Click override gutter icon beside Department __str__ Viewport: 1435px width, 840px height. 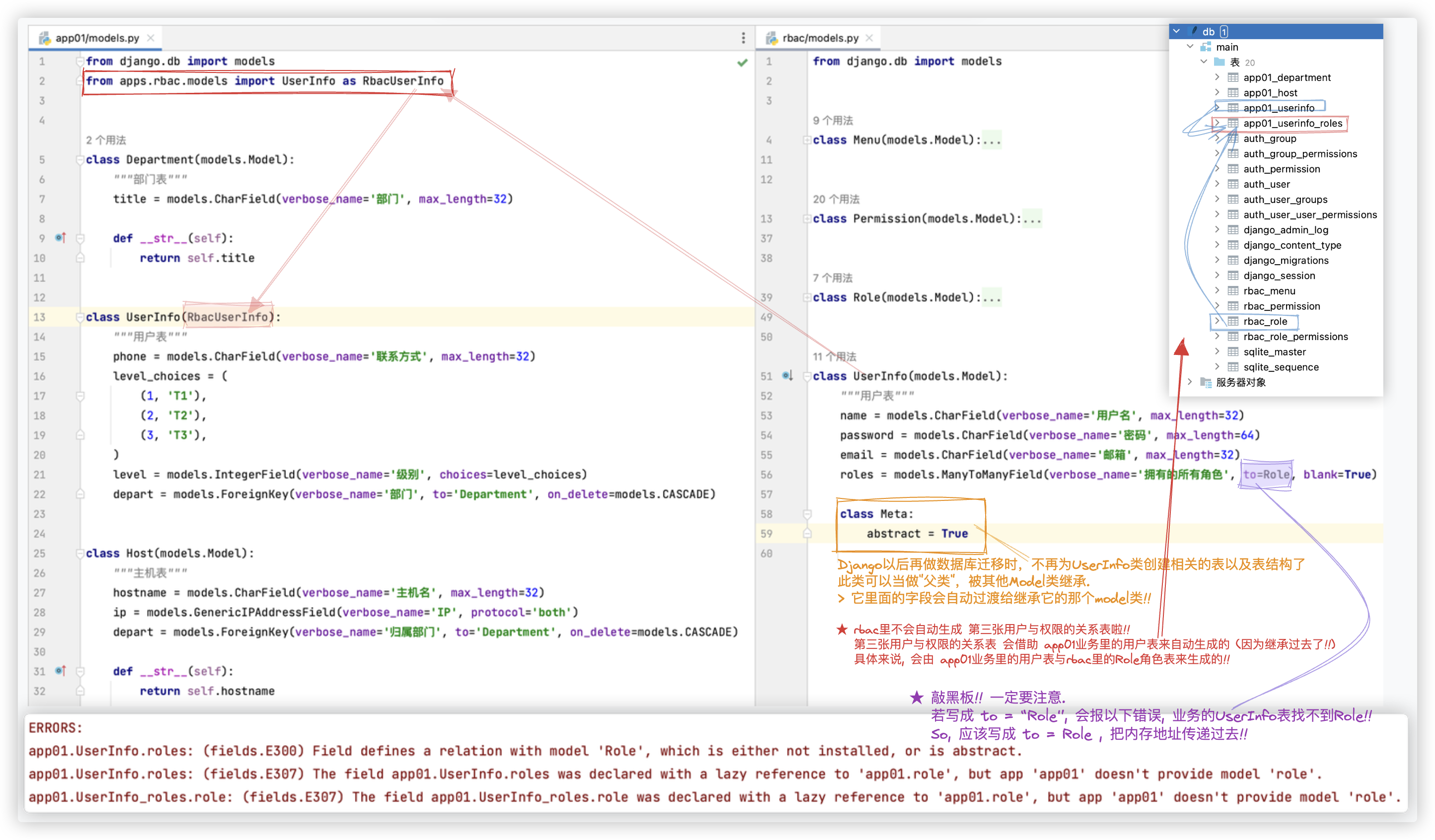coord(61,237)
